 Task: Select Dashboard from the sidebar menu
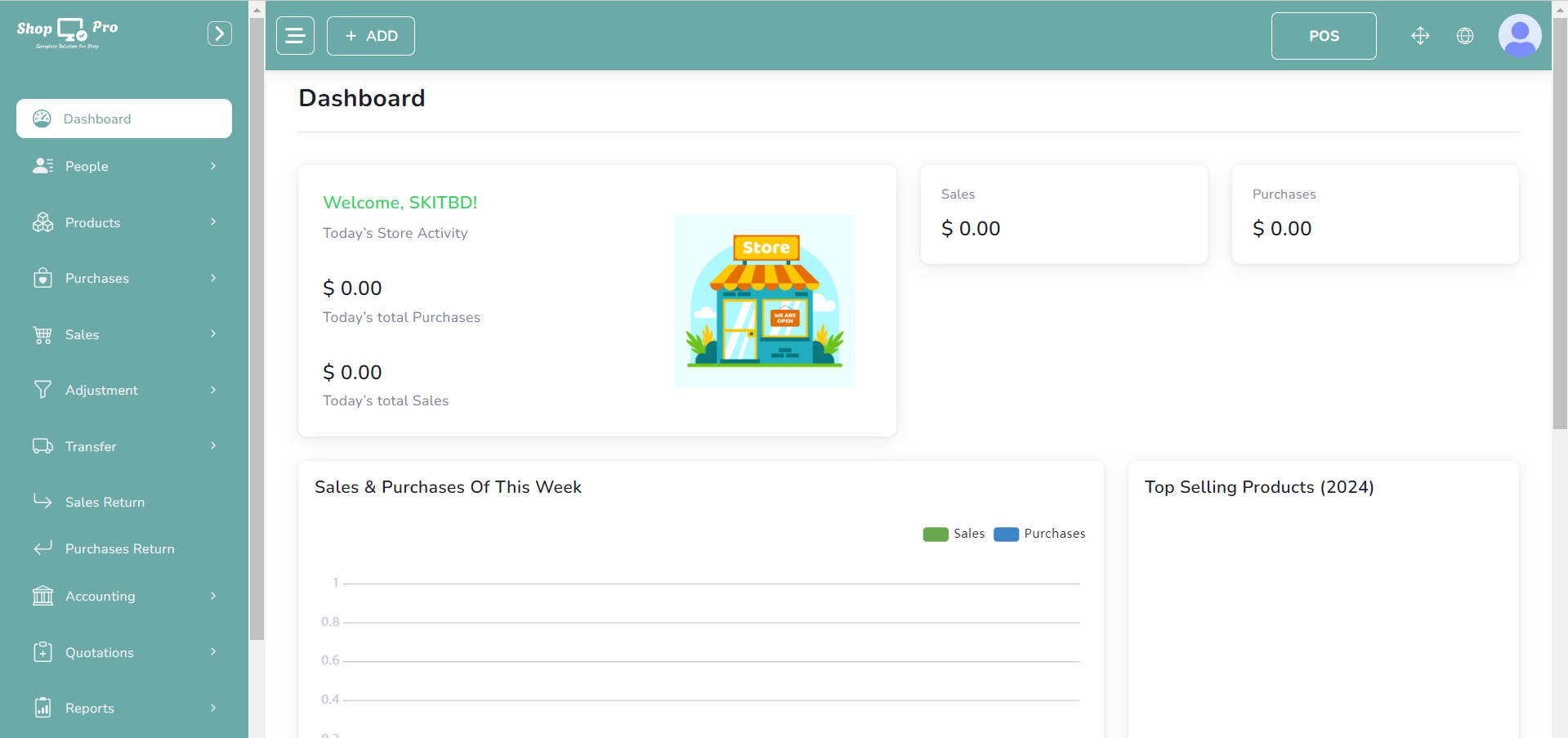[97, 119]
